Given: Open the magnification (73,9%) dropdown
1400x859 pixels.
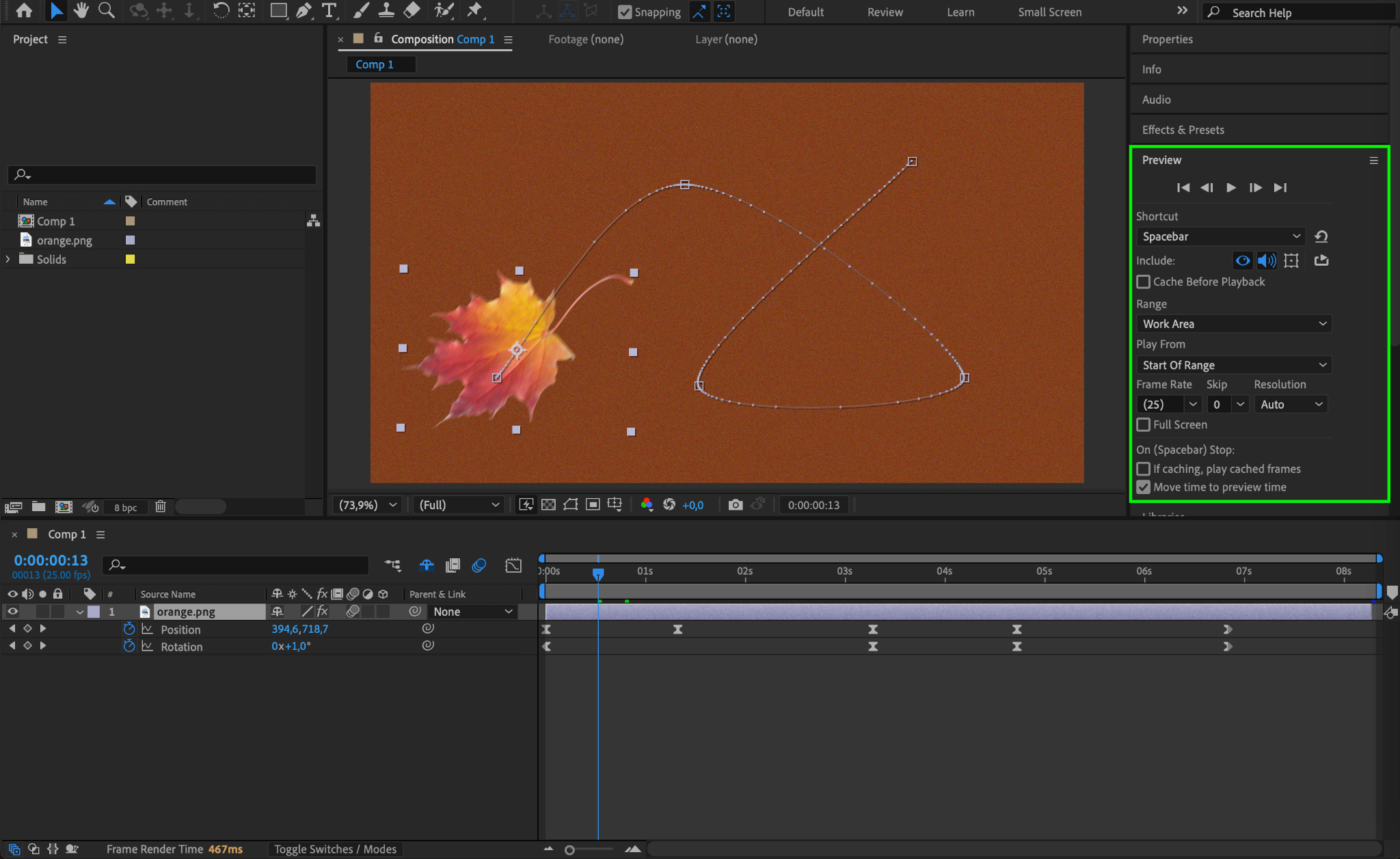Looking at the screenshot, I should 368,505.
